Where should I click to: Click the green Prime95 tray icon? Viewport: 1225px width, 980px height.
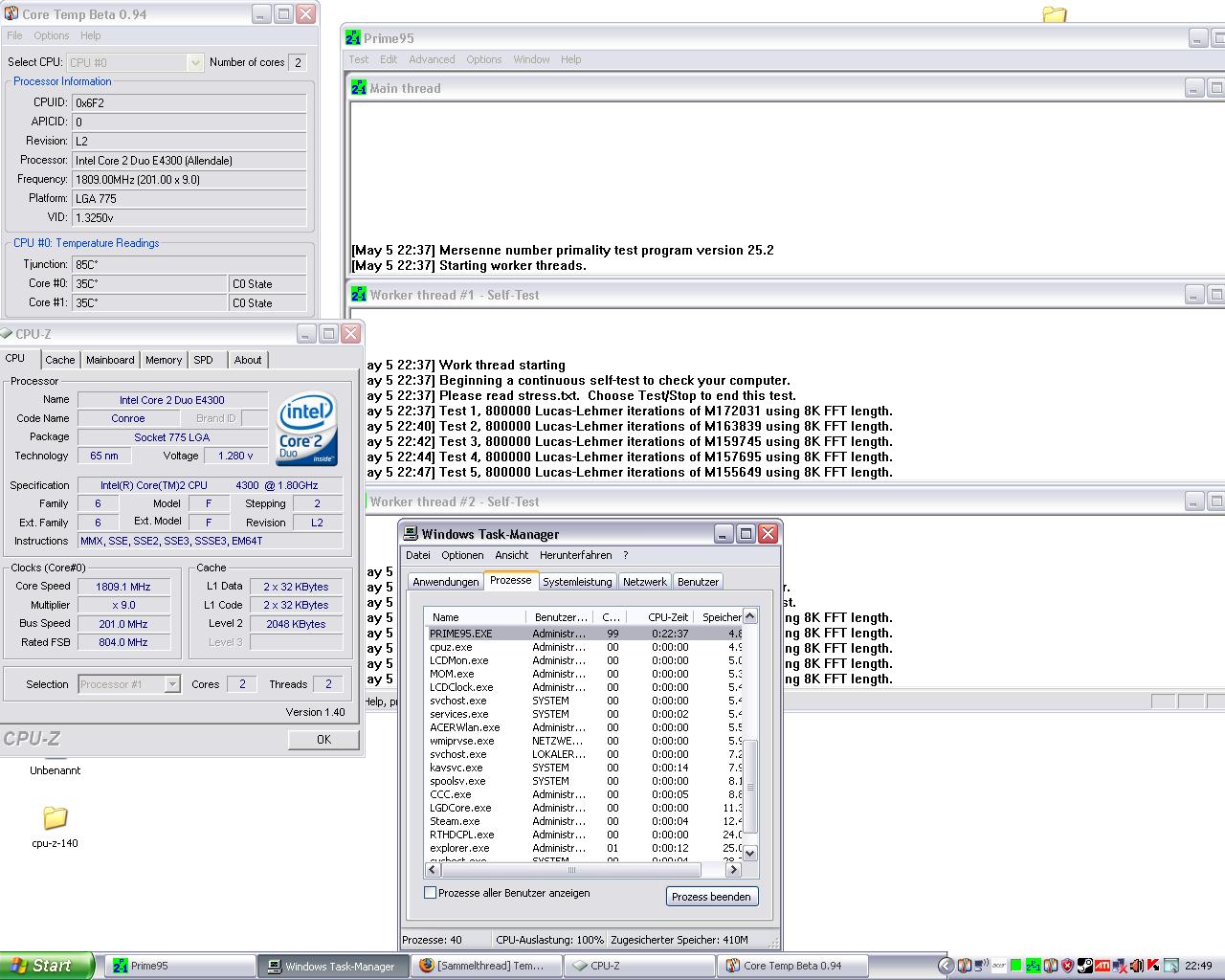point(1034,966)
